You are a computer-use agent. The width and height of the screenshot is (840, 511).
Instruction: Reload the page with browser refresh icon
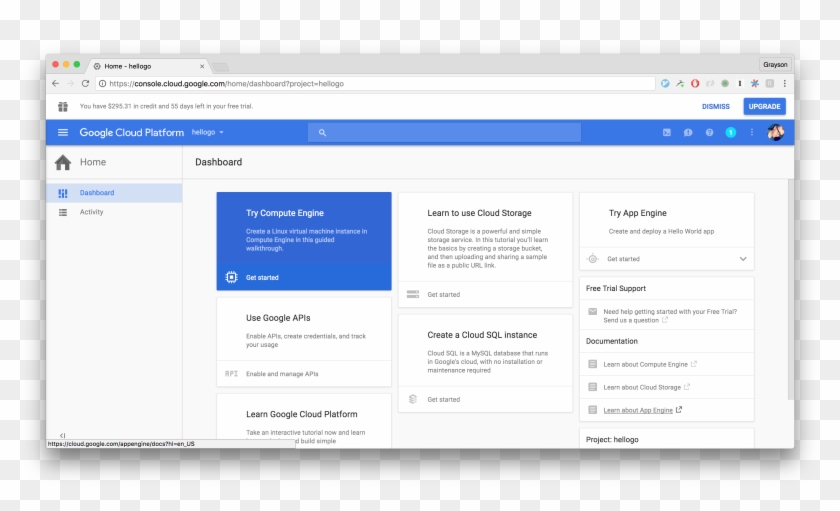(86, 84)
